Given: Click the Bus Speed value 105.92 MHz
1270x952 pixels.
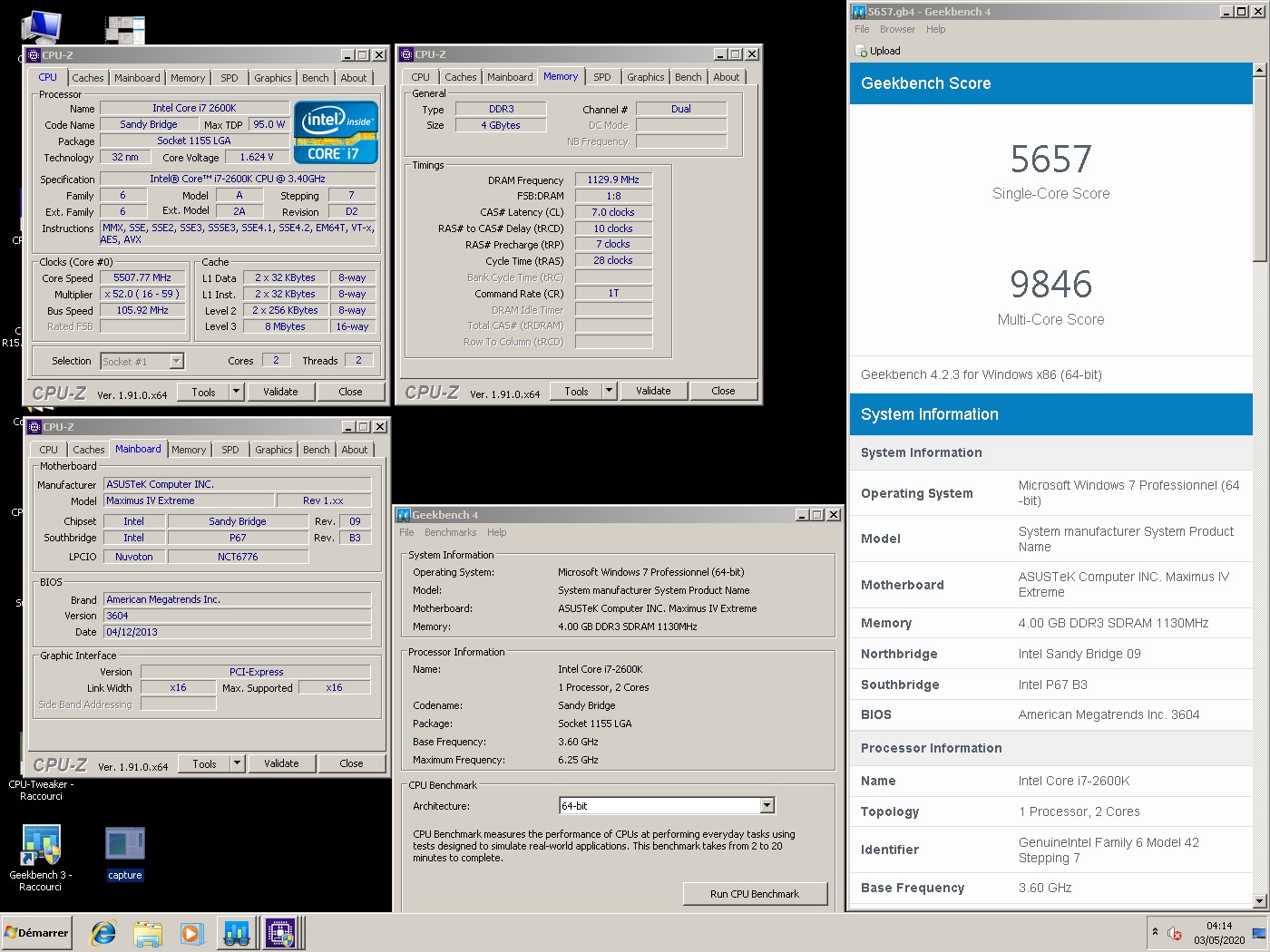Looking at the screenshot, I should click(142, 310).
